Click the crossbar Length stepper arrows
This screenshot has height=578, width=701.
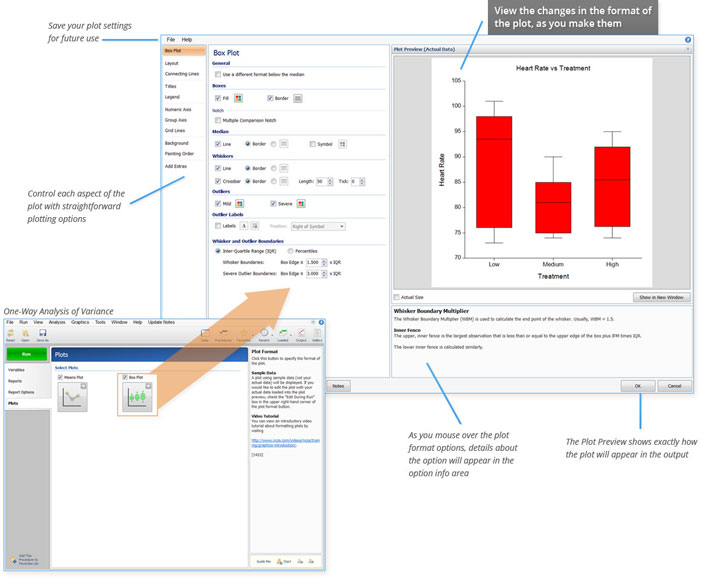pyautogui.click(x=330, y=181)
